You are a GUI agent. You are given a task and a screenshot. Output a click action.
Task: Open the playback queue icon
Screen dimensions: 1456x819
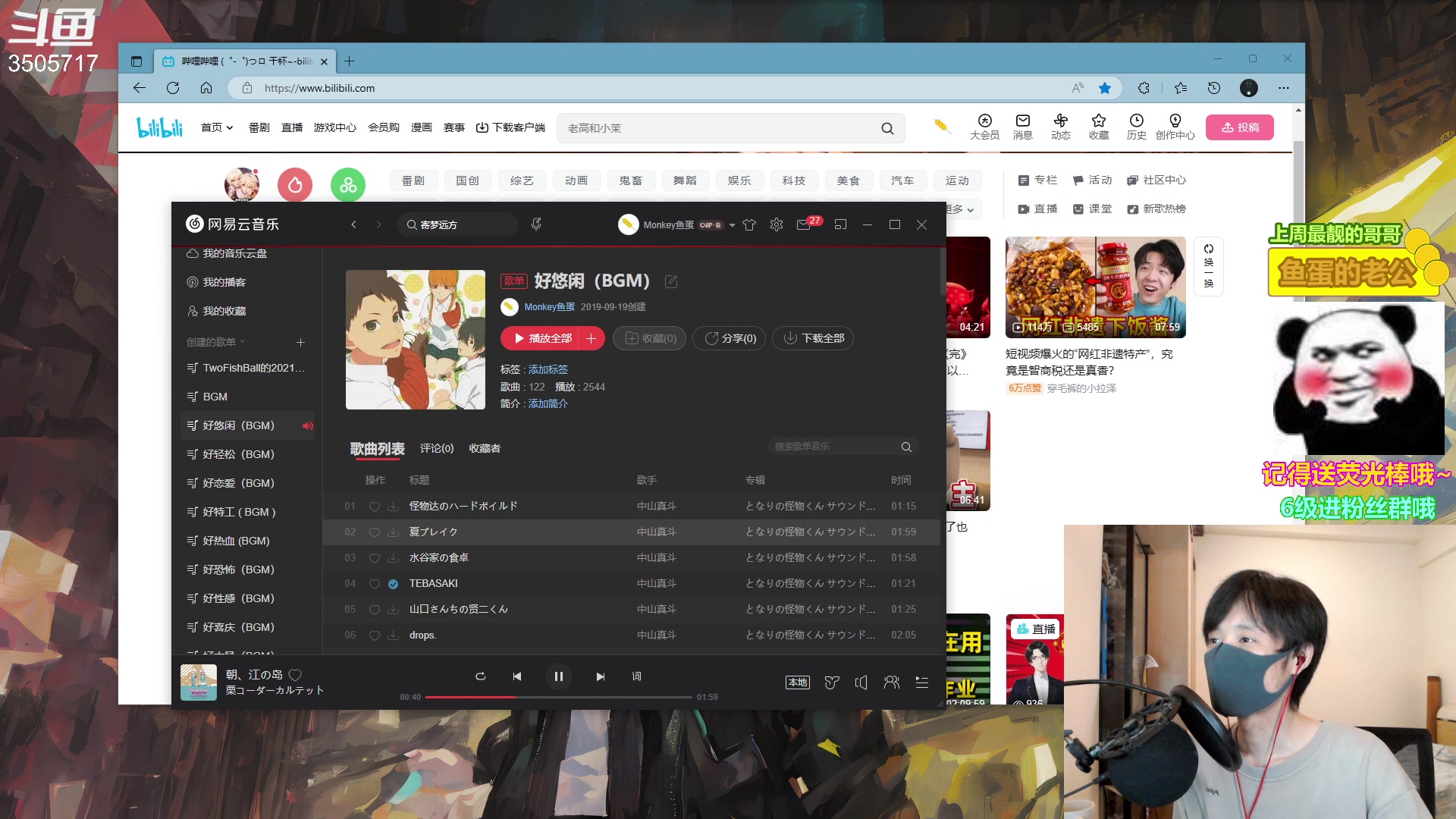[x=921, y=682]
